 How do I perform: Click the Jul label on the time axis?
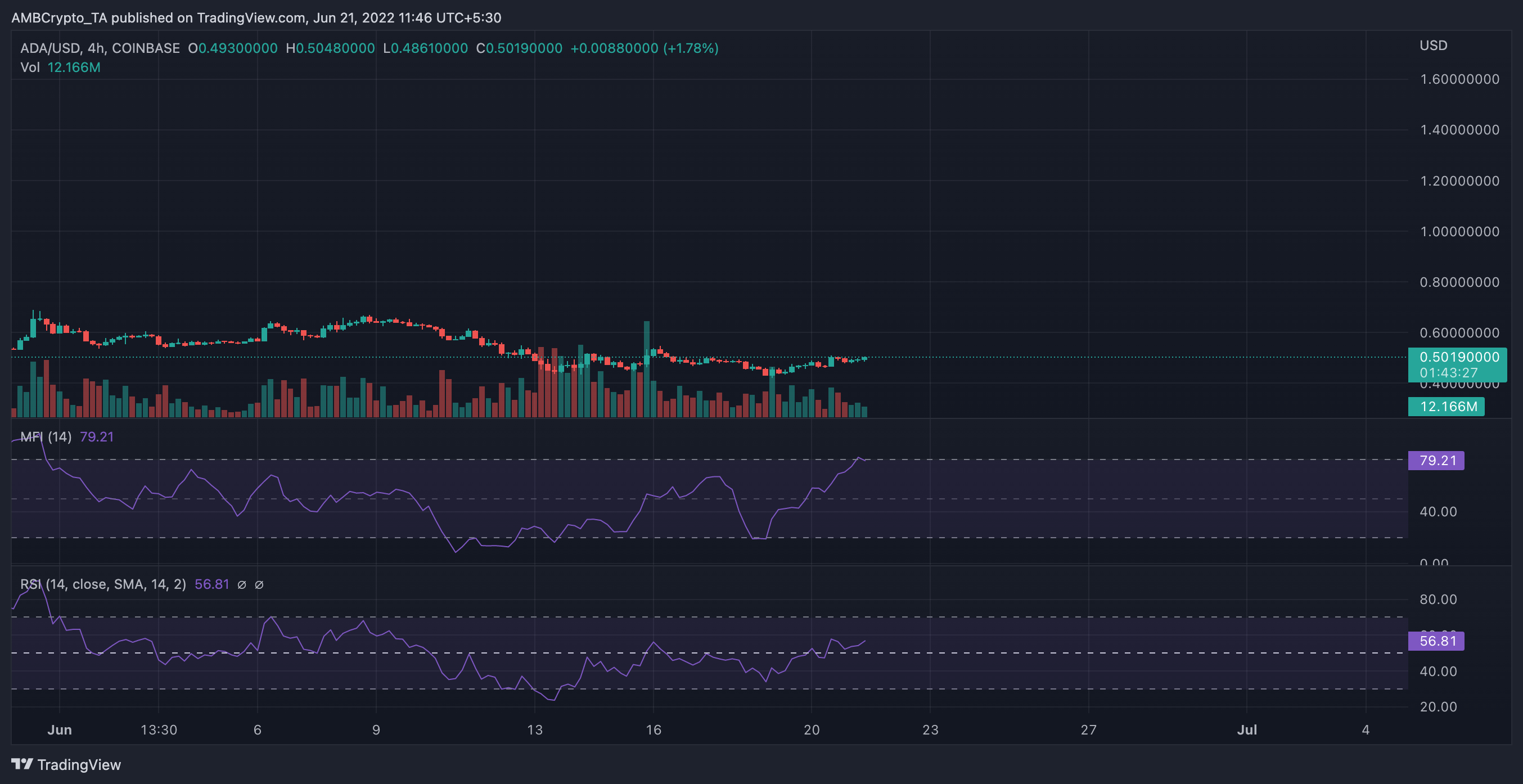click(x=1247, y=730)
